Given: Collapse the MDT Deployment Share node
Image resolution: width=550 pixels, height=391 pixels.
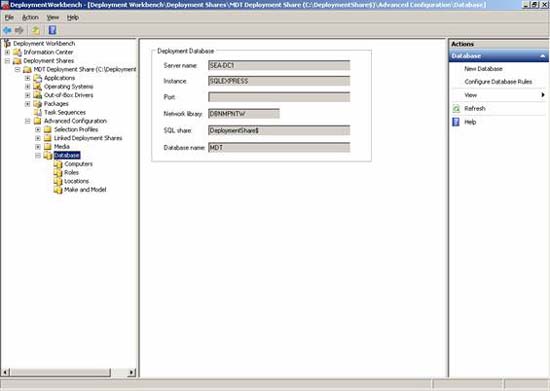Looking at the screenshot, I should [17, 69].
